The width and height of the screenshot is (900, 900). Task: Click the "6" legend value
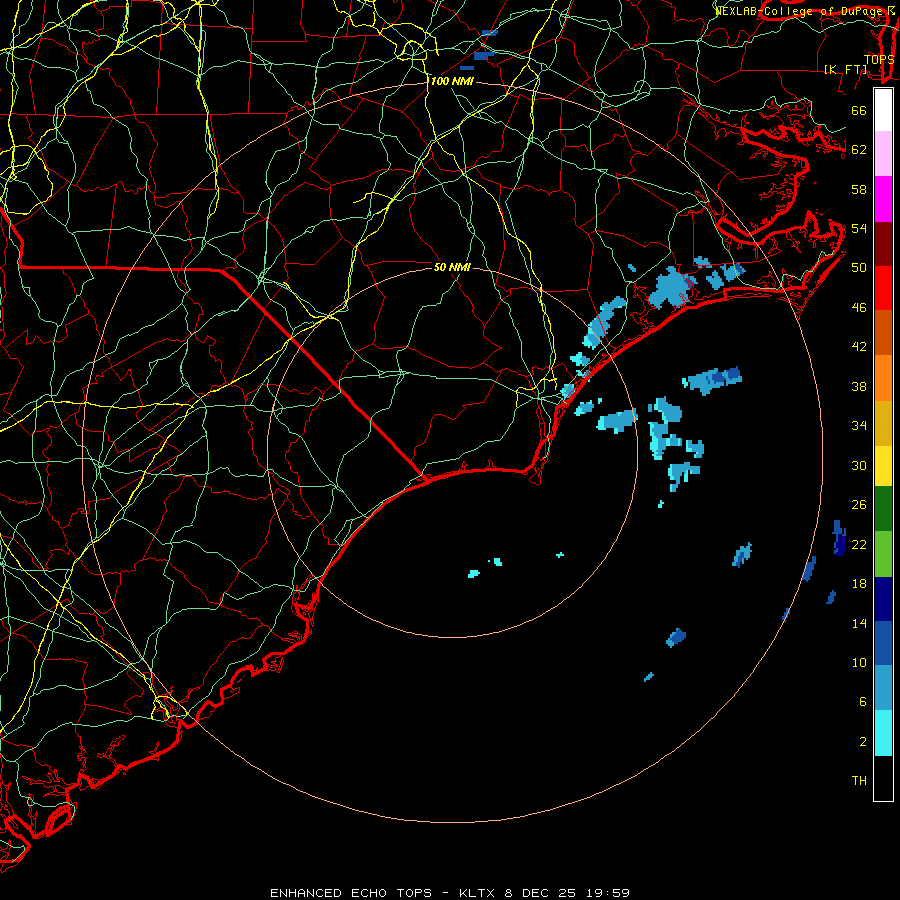click(x=863, y=702)
